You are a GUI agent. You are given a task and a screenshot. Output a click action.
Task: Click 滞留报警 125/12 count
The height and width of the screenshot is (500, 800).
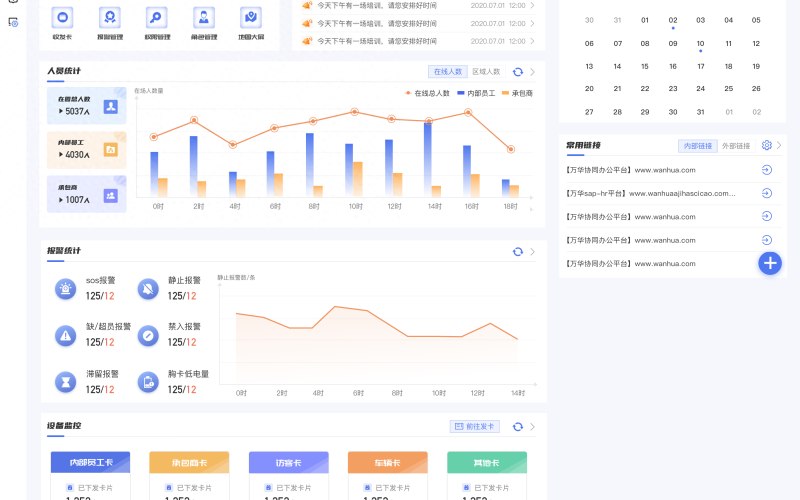click(100, 389)
